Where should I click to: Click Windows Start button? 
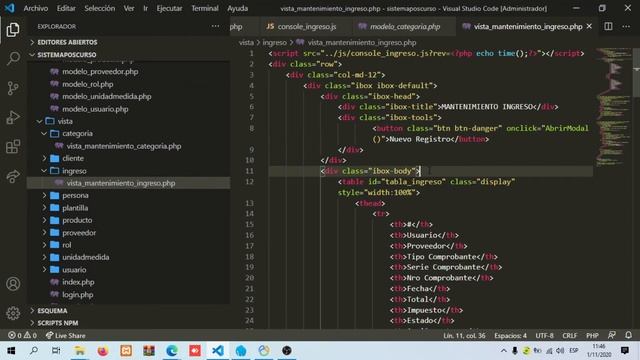click(x=11, y=351)
